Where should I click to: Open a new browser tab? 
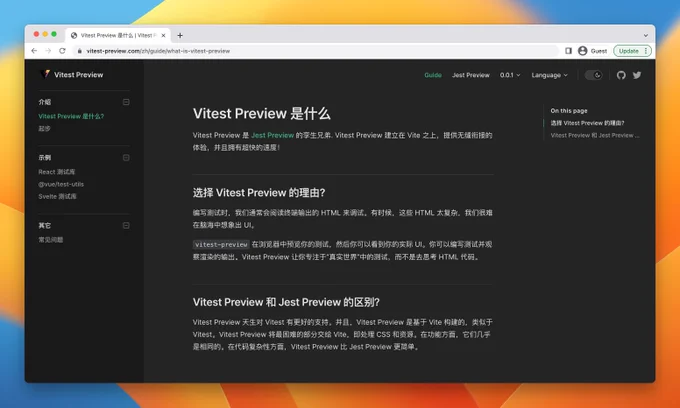click(x=180, y=36)
